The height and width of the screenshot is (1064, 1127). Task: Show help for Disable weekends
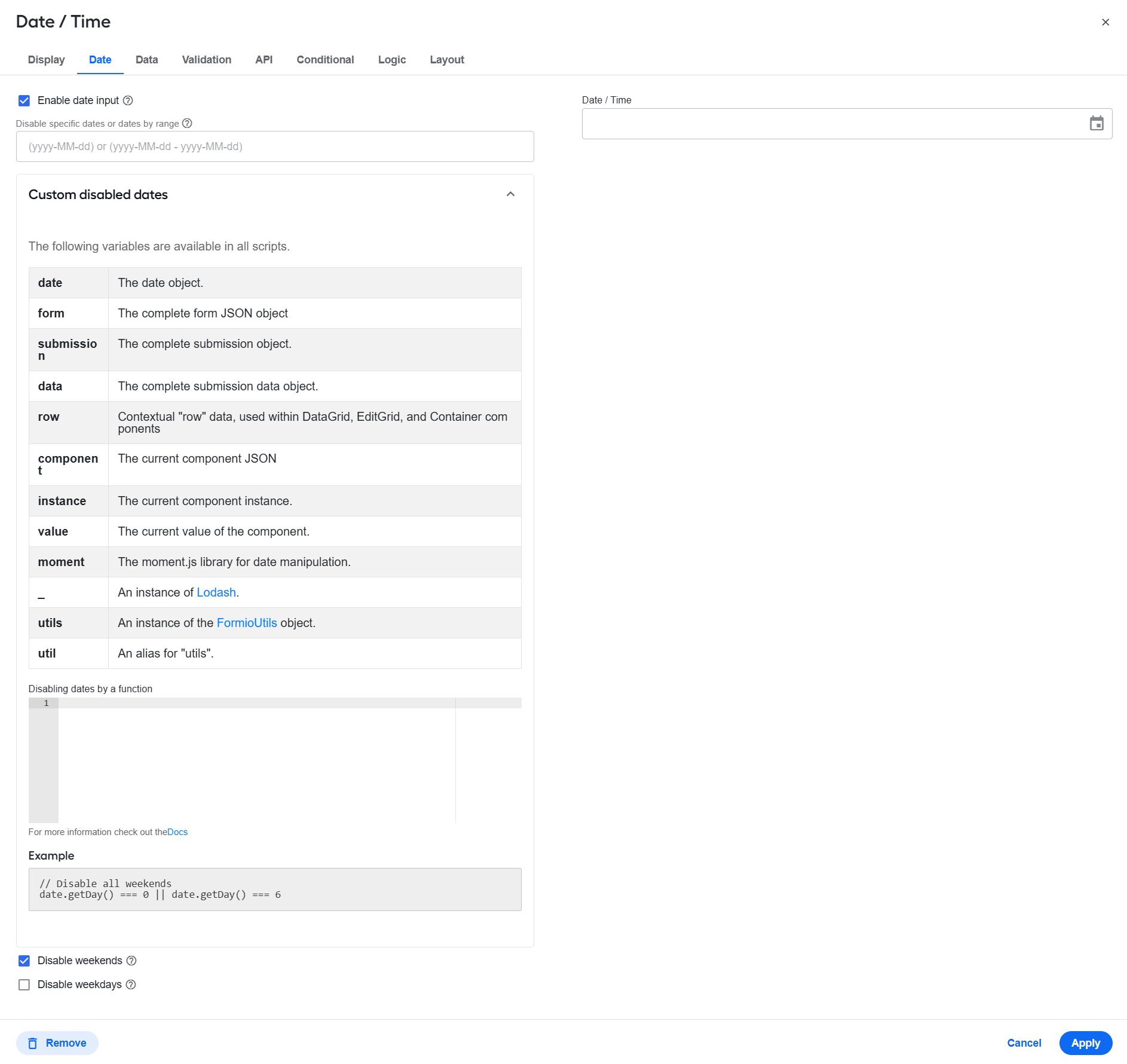click(131, 961)
